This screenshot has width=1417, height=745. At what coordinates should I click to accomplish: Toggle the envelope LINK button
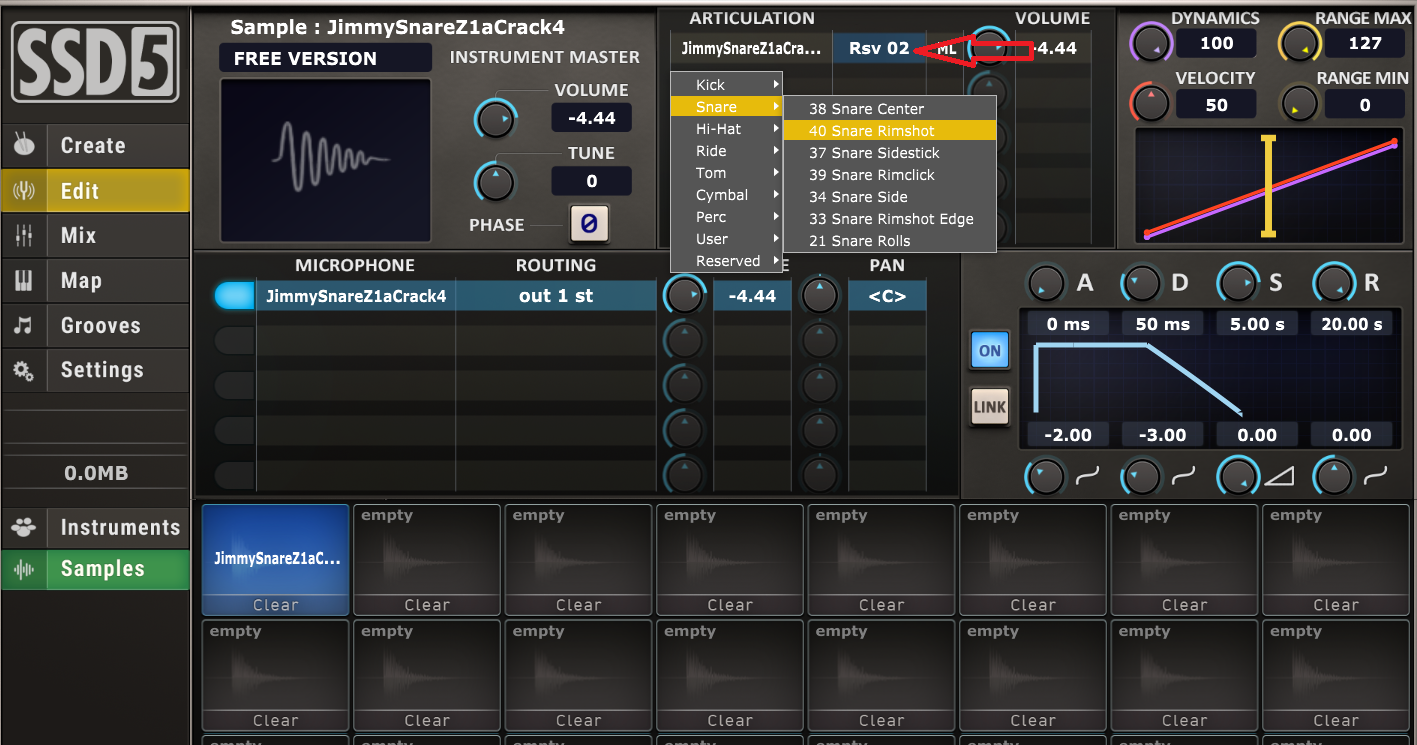tap(989, 407)
